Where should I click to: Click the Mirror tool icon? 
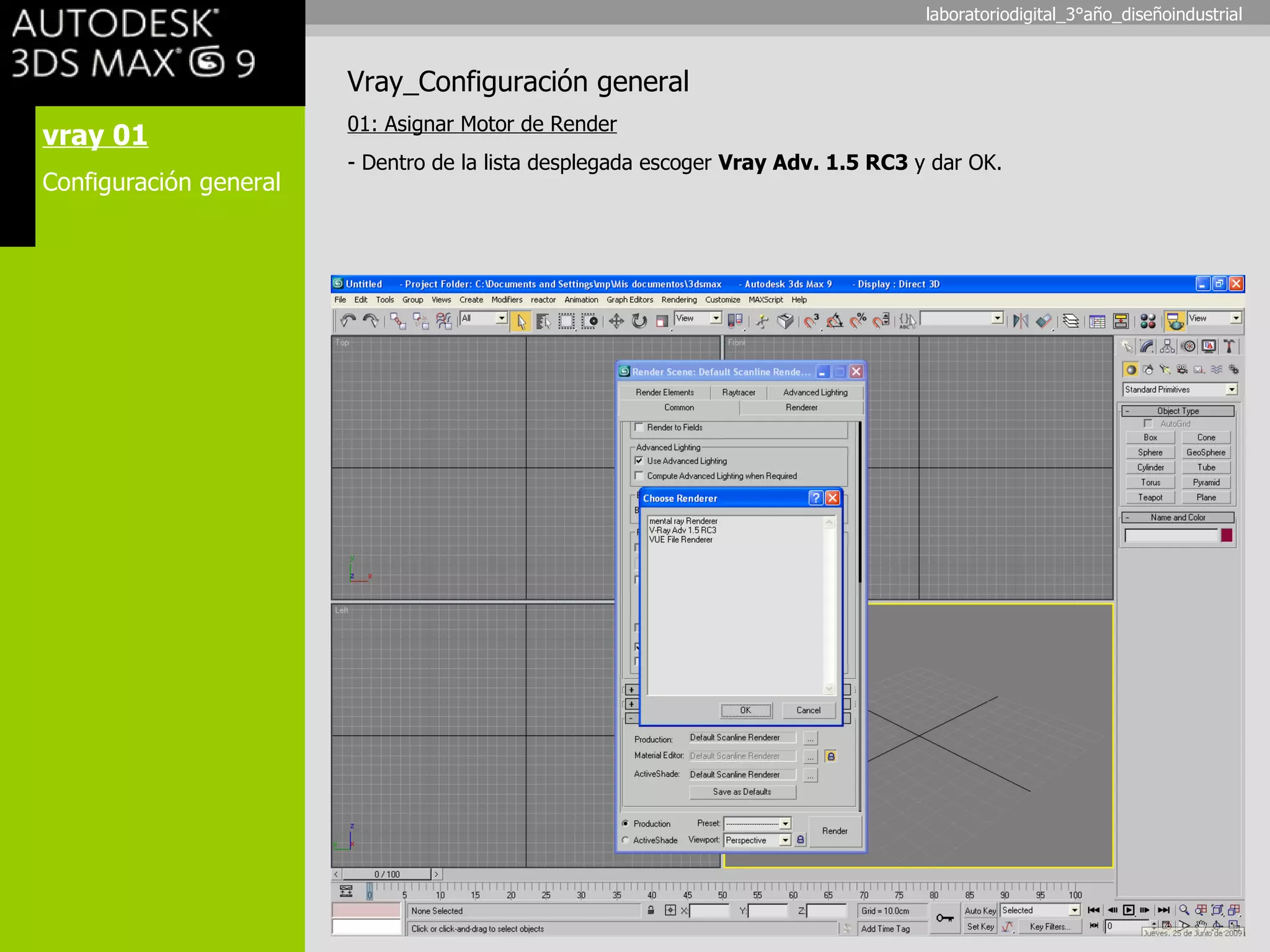[x=1020, y=321]
